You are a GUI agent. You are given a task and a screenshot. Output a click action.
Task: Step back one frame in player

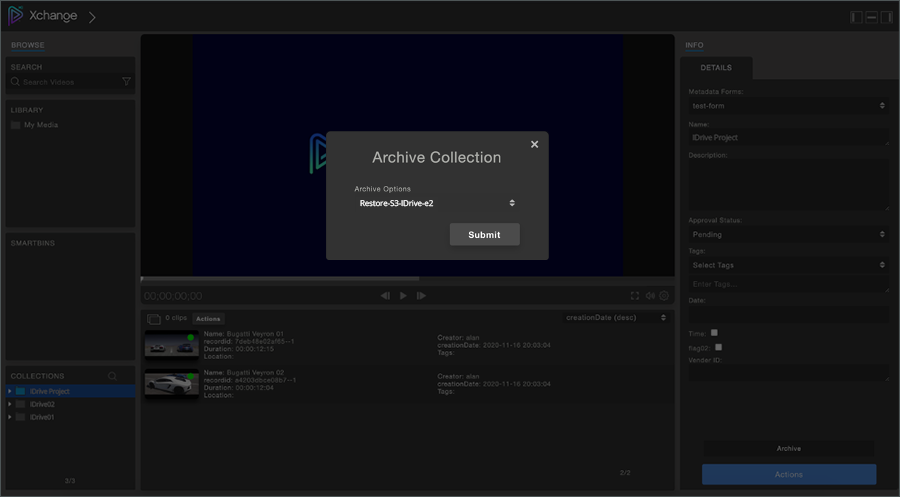pyautogui.click(x=385, y=296)
